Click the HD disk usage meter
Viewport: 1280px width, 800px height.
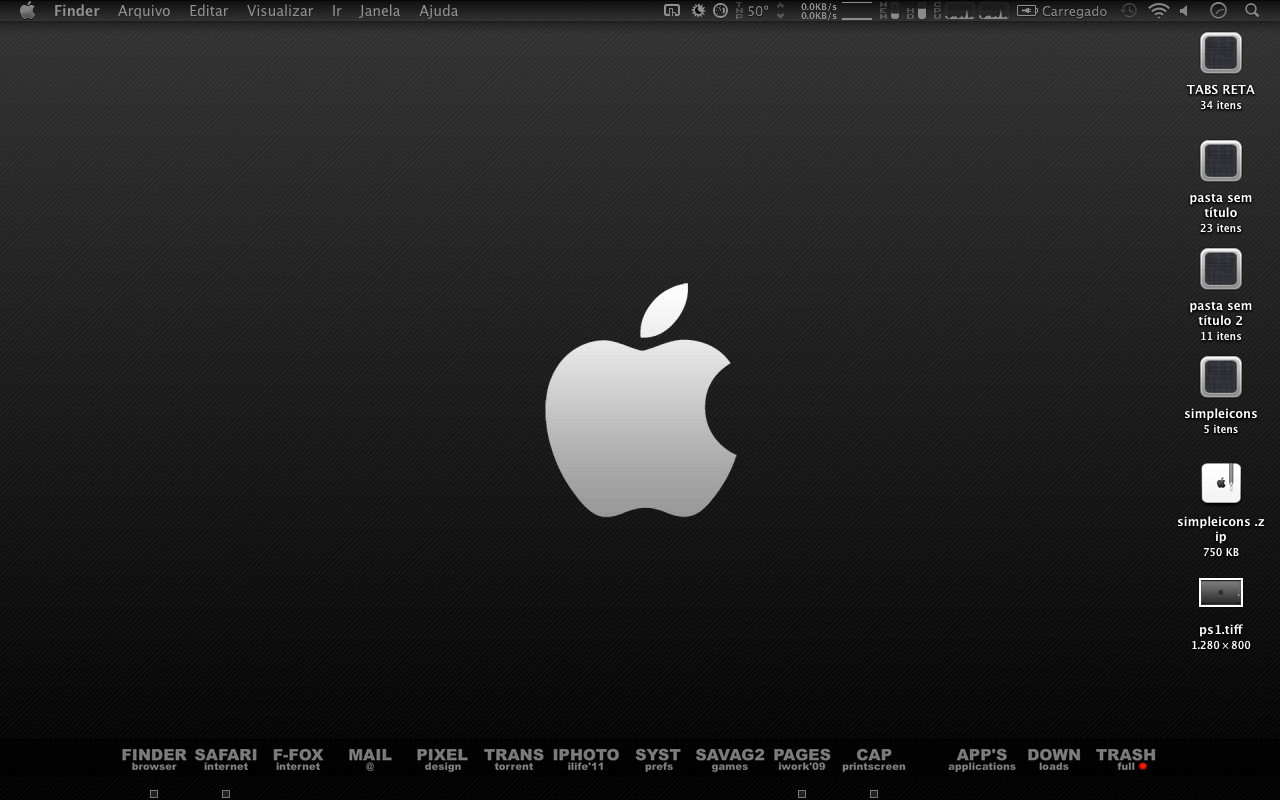[916, 11]
